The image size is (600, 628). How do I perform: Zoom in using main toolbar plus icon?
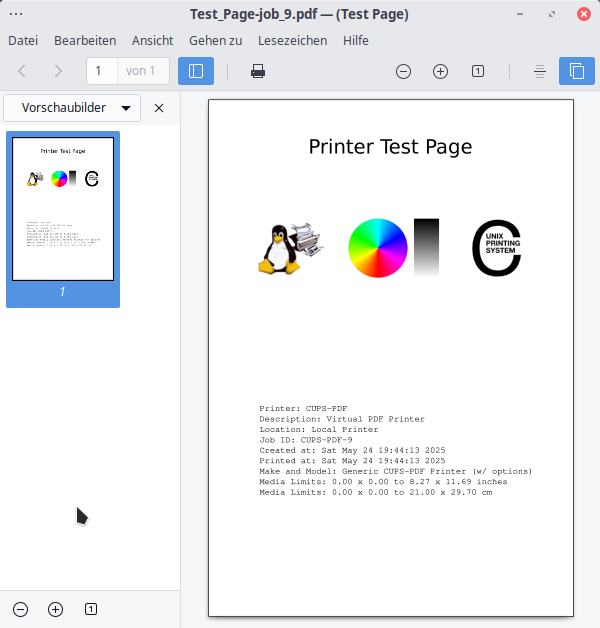[440, 71]
